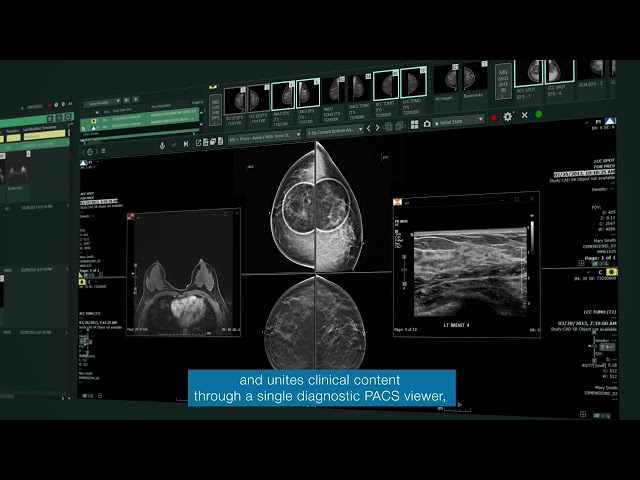Click the four-square grid layout icon
640x480 pixels.
click(x=415, y=124)
